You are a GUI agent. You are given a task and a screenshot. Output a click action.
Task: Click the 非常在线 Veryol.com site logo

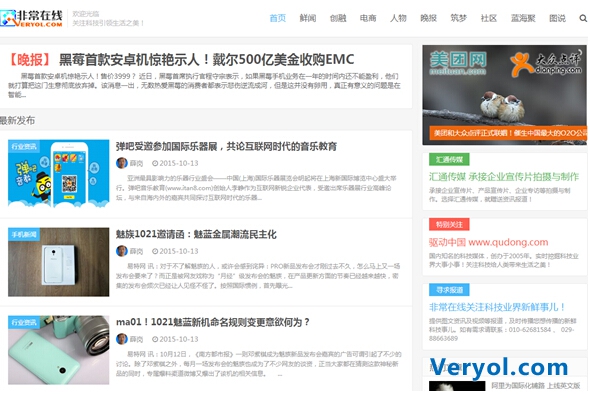pyautogui.click(x=31, y=18)
